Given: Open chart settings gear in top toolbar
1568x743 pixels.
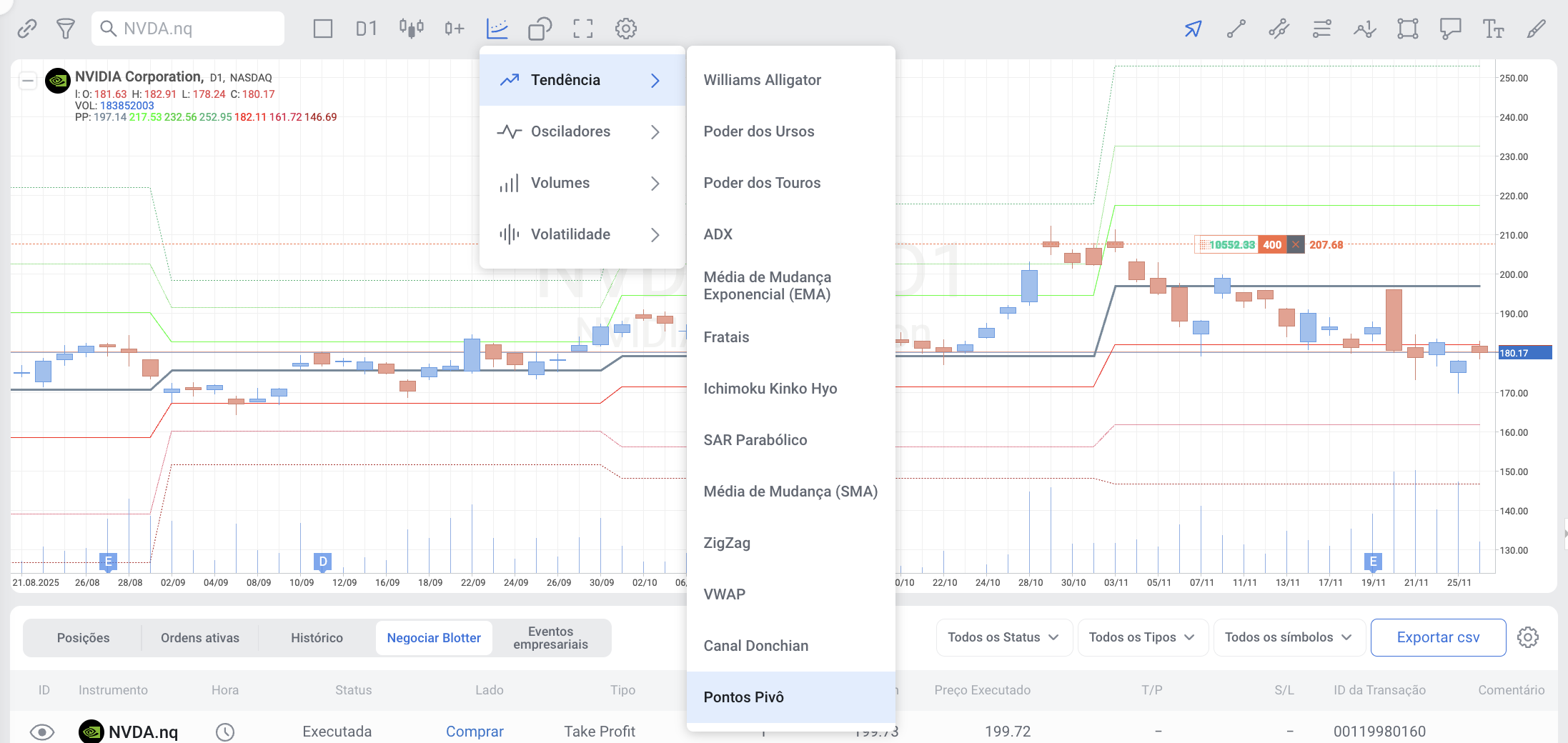Looking at the screenshot, I should coord(626,29).
